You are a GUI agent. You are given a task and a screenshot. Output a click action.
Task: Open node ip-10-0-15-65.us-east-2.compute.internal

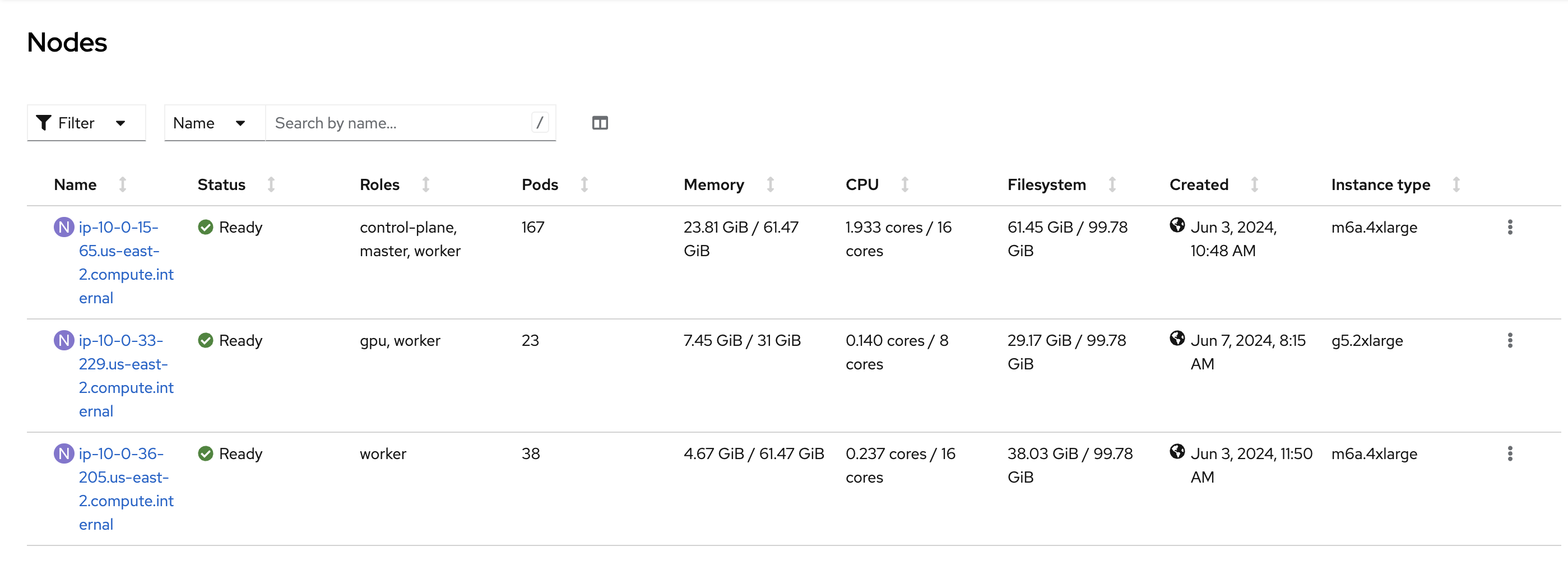point(126,262)
